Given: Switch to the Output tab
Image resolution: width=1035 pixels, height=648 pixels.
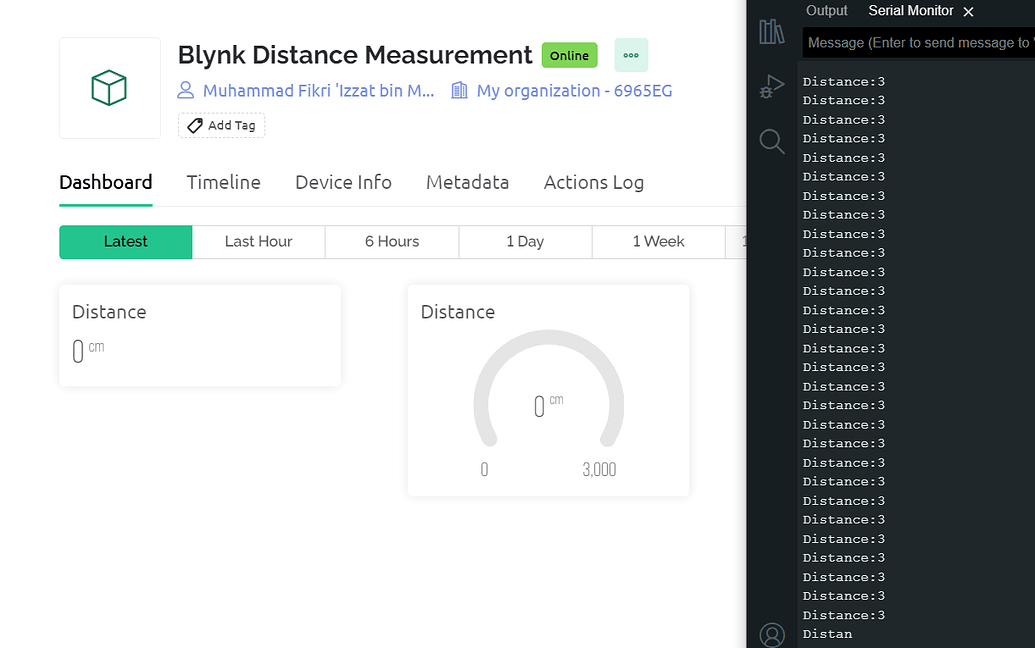Looking at the screenshot, I should click(x=826, y=10).
